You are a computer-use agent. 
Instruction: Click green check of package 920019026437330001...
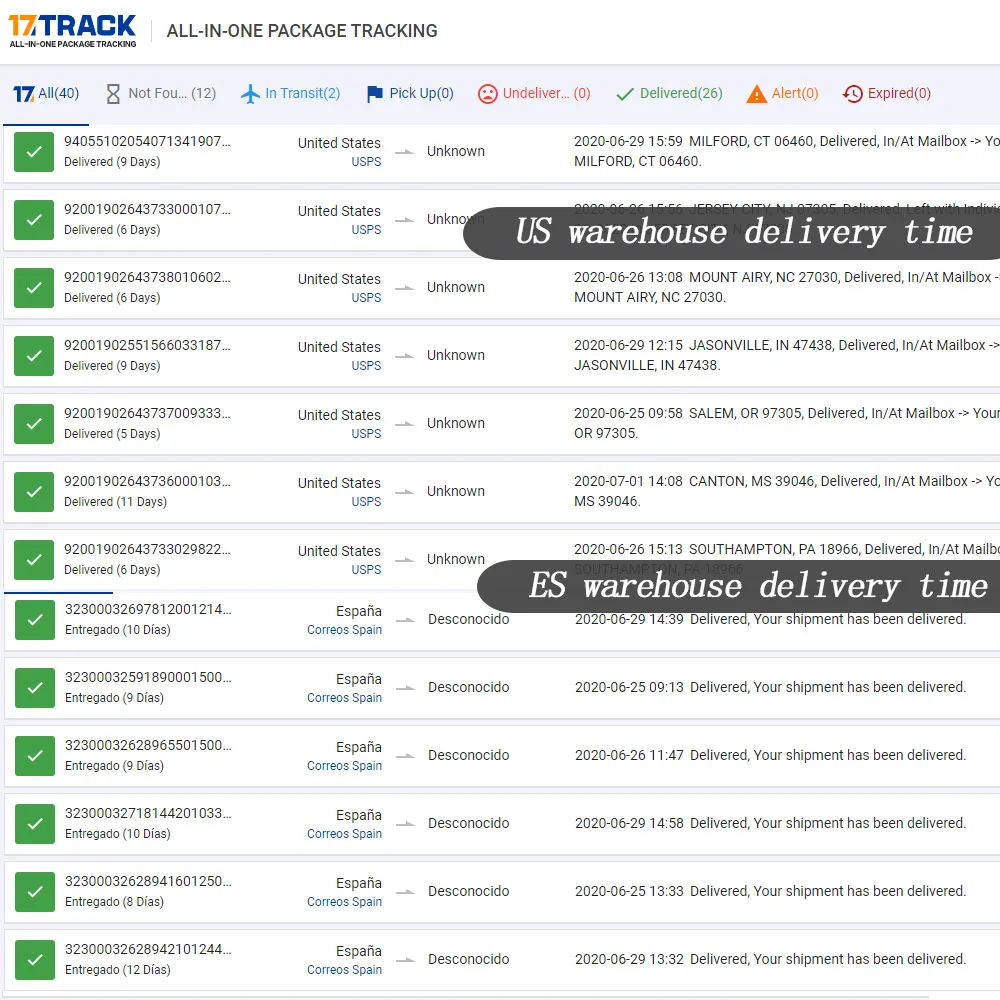(34, 220)
